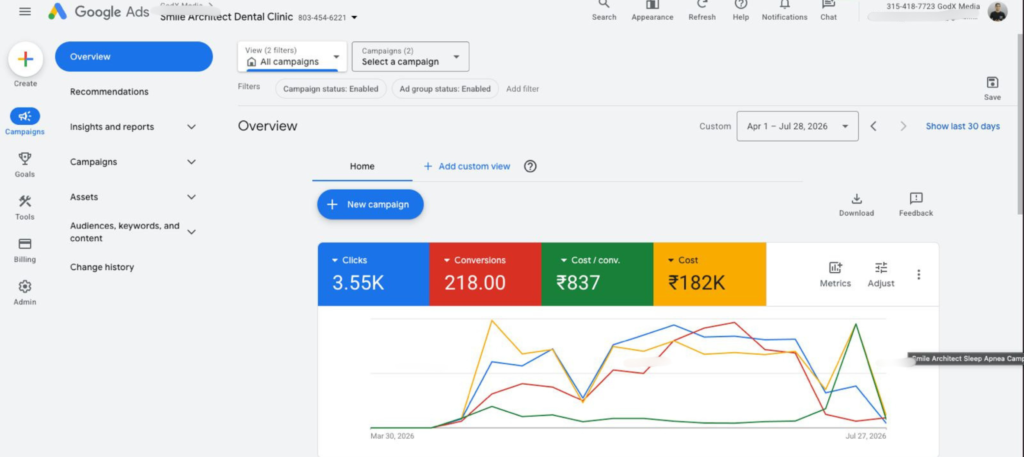Click the Custom date range label
1024x457 pixels.
click(715, 126)
